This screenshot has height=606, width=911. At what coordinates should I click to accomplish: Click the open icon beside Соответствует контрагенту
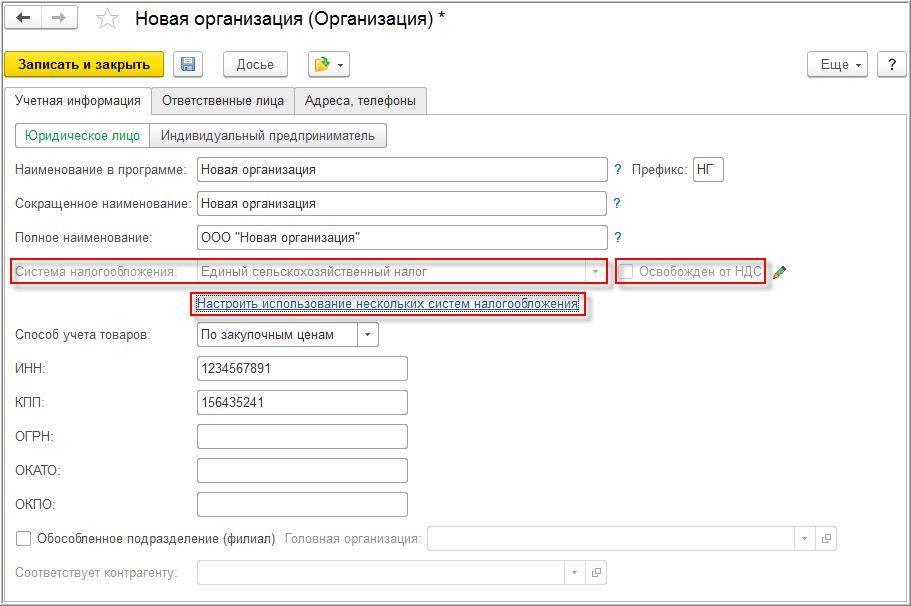point(596,572)
